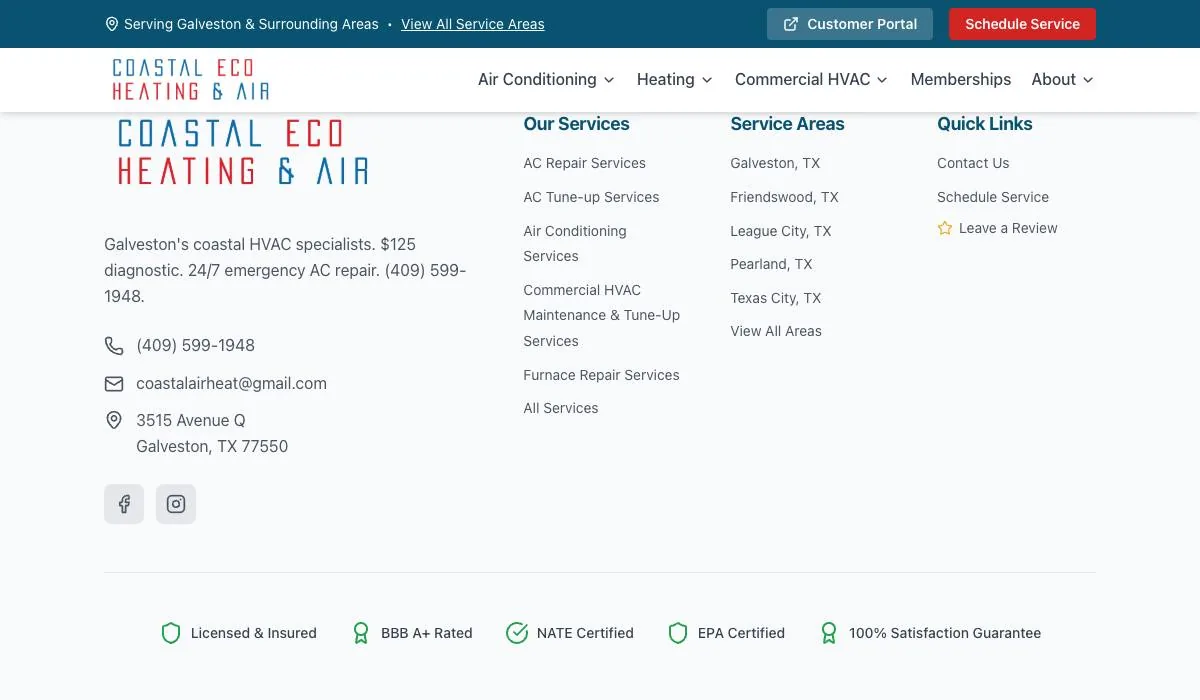Expand the Heating menu chevron
1200x700 pixels.
[x=707, y=80]
